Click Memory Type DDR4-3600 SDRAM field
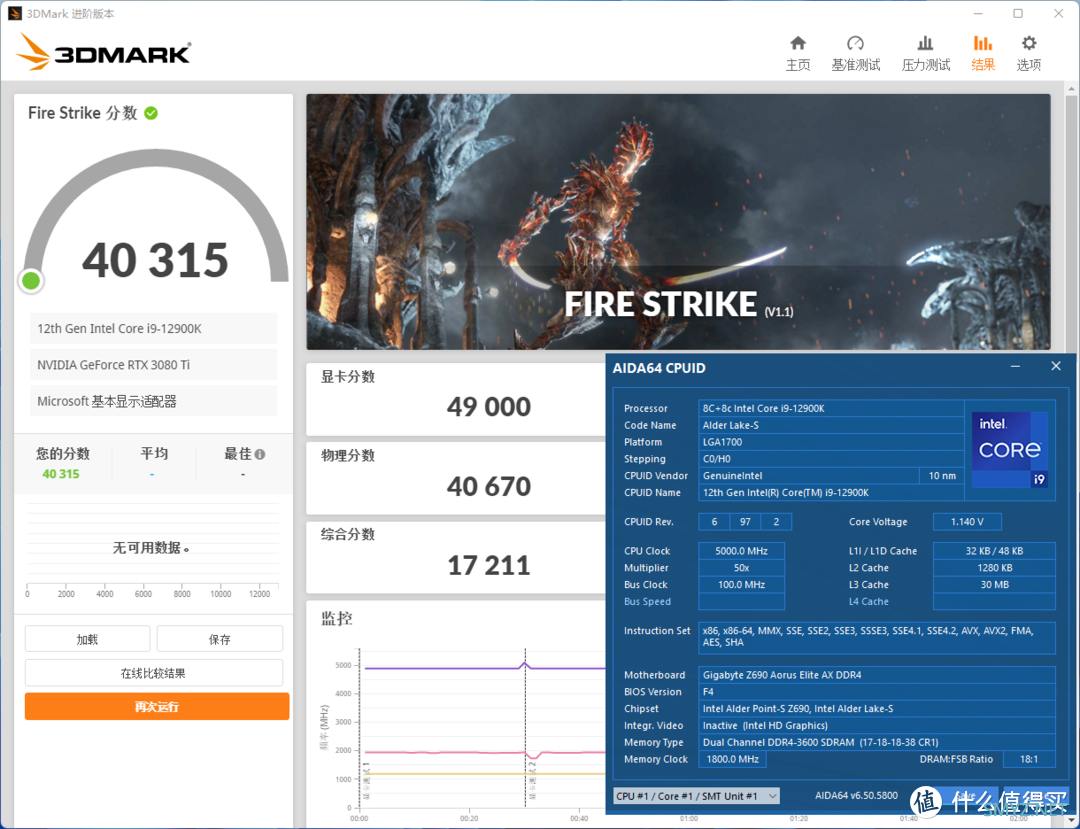 pyautogui.click(x=876, y=742)
